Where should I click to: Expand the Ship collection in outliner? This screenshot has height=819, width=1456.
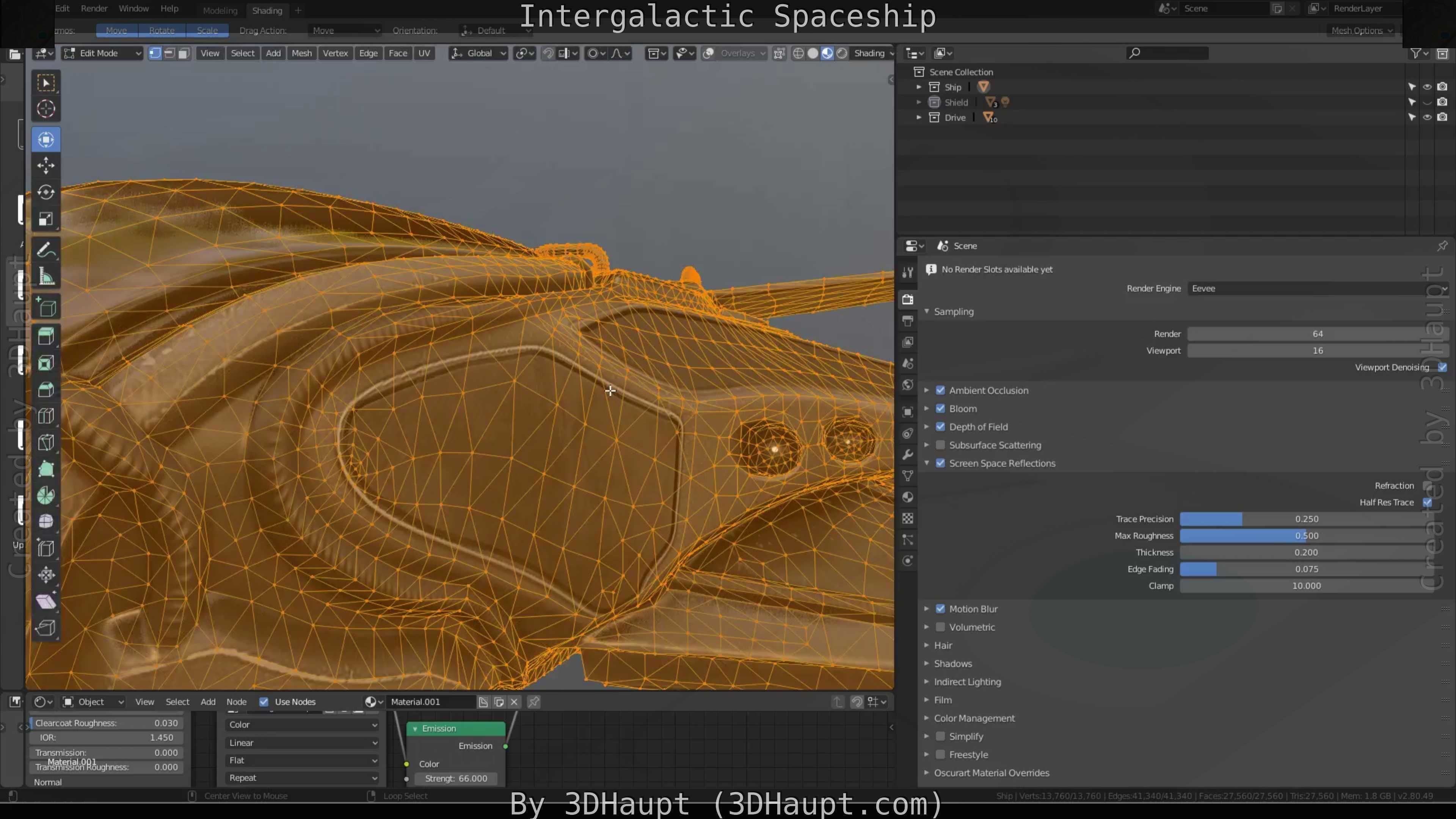pos(918,87)
